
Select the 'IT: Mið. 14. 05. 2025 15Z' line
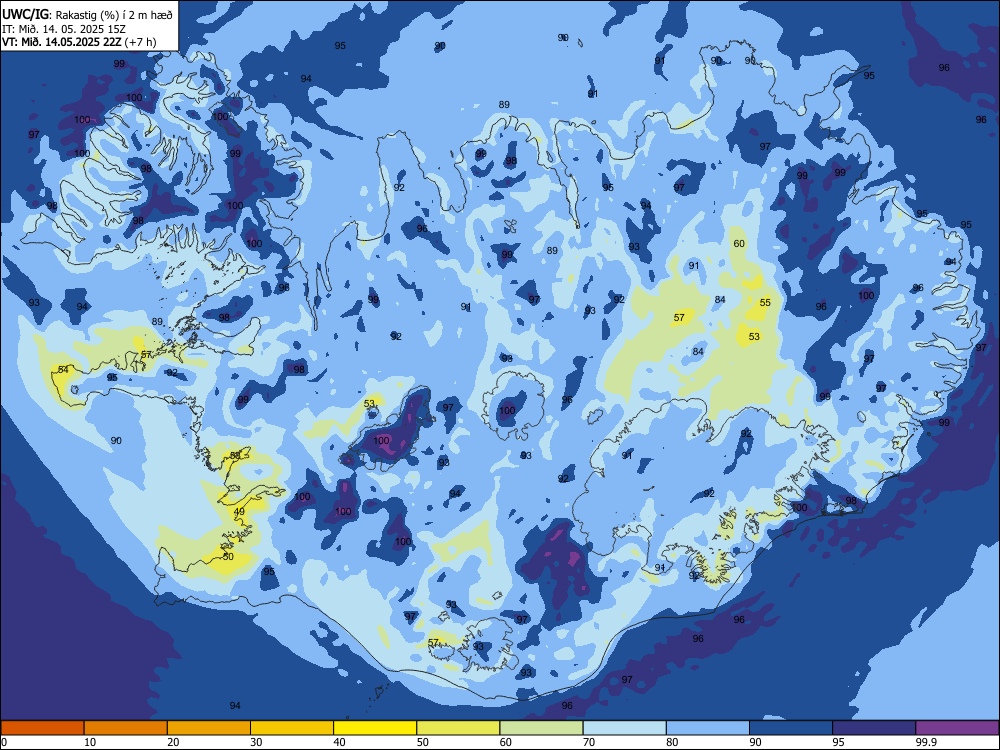coord(64,29)
